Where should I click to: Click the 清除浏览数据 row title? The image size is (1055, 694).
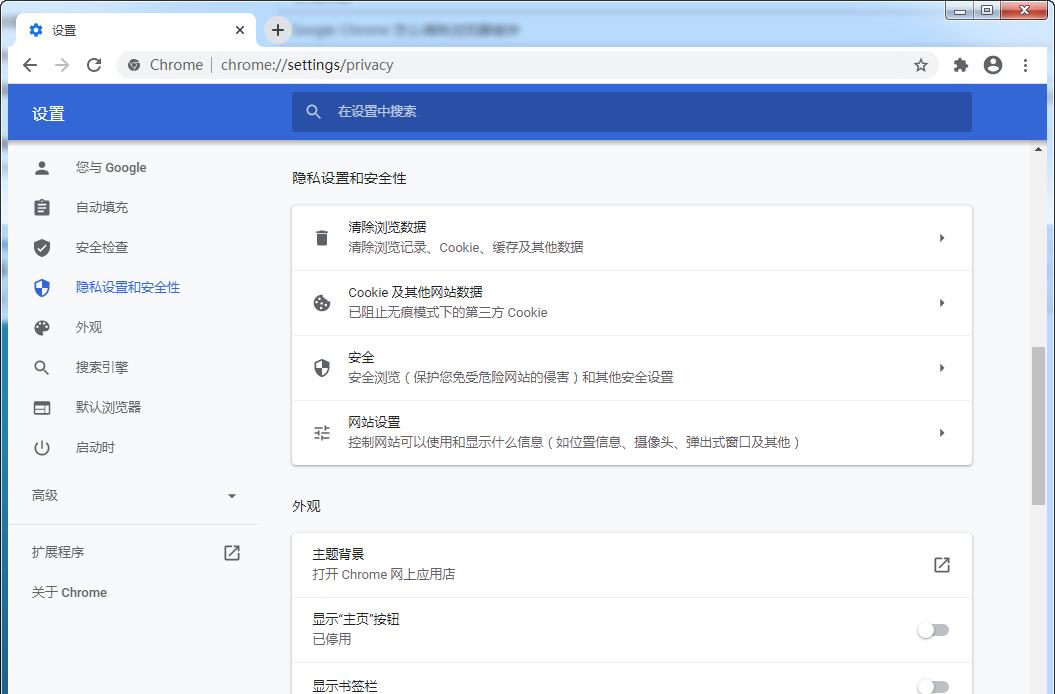[x=387, y=228]
